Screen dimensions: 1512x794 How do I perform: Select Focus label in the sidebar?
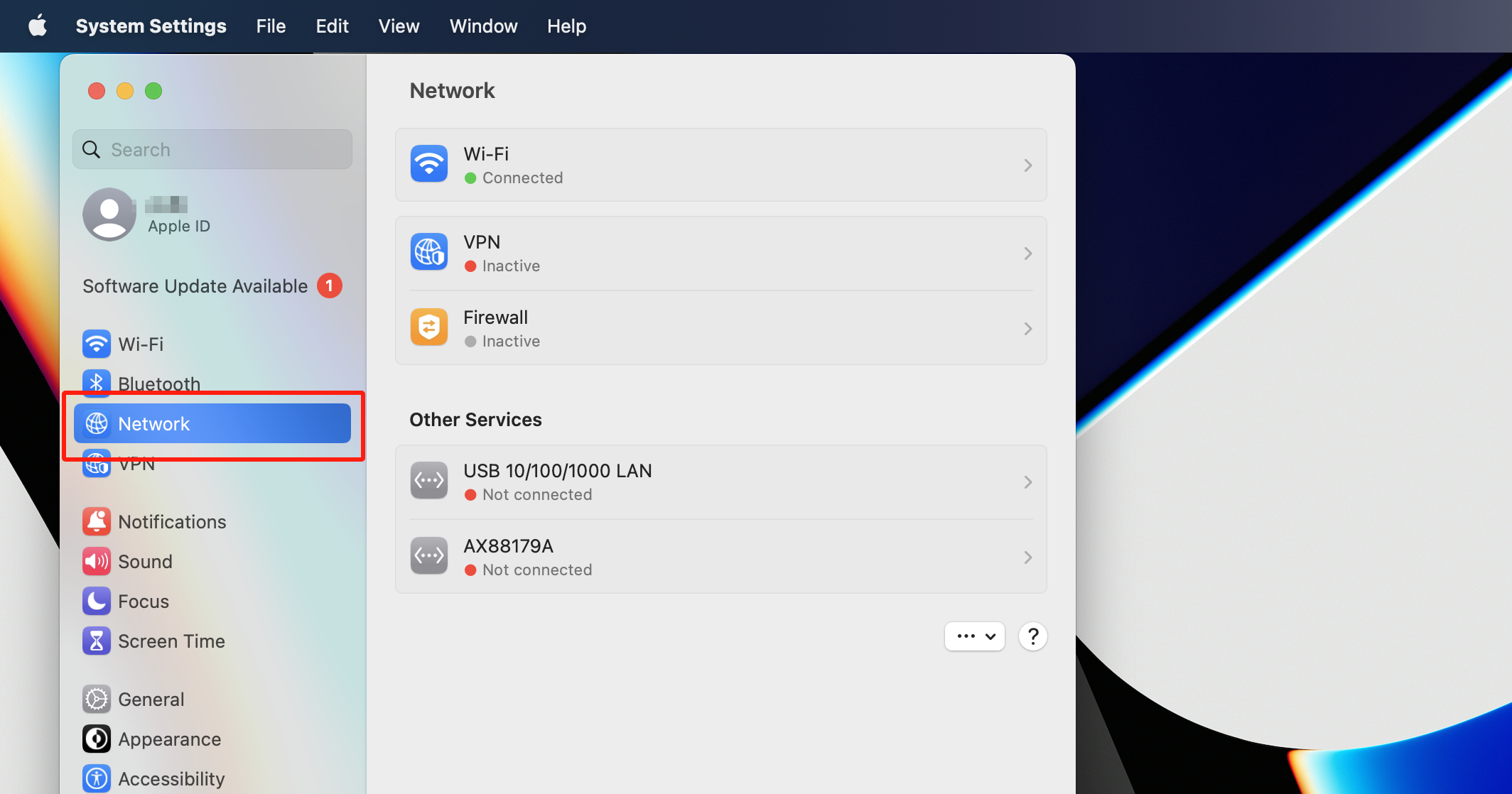[144, 602]
